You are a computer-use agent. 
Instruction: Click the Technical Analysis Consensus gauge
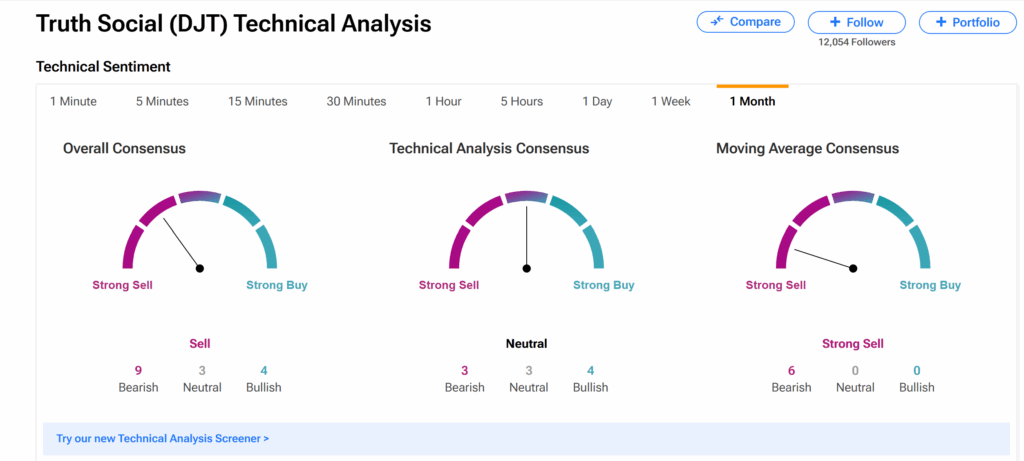point(527,230)
